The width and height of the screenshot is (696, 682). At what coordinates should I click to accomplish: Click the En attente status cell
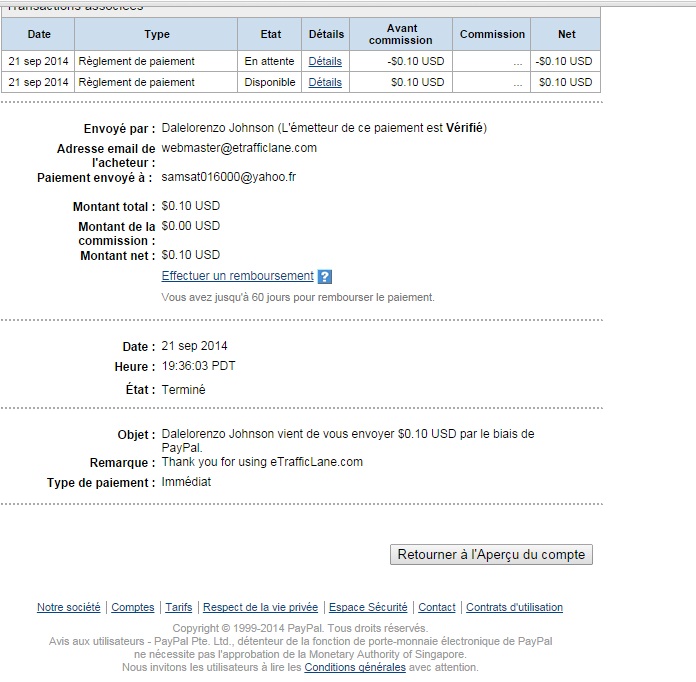(x=269, y=61)
